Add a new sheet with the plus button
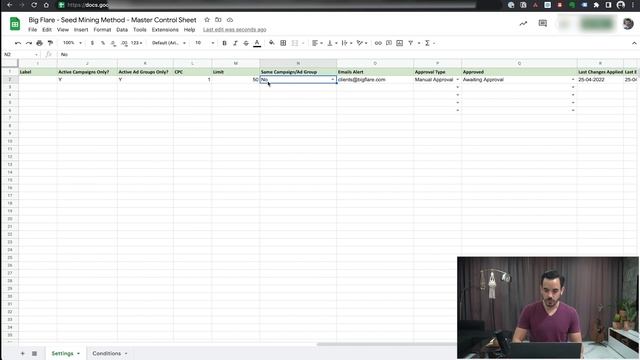Viewport: 640px width, 360px height. pos(22,353)
